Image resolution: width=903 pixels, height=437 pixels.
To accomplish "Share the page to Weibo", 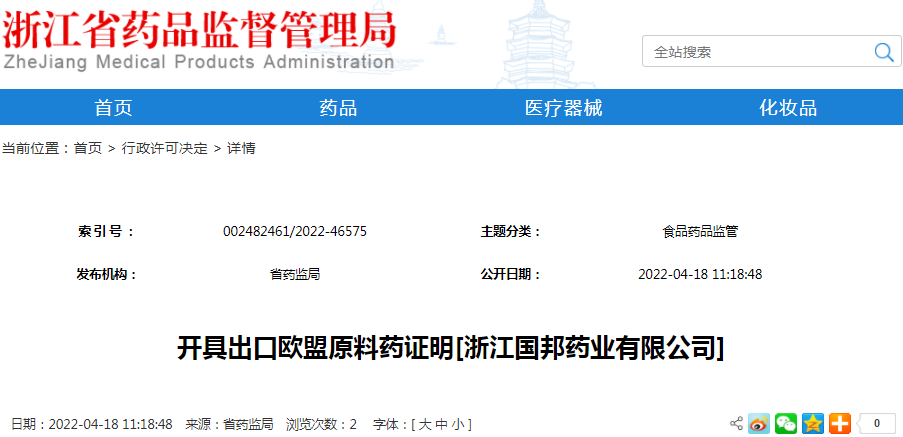I will [758, 424].
